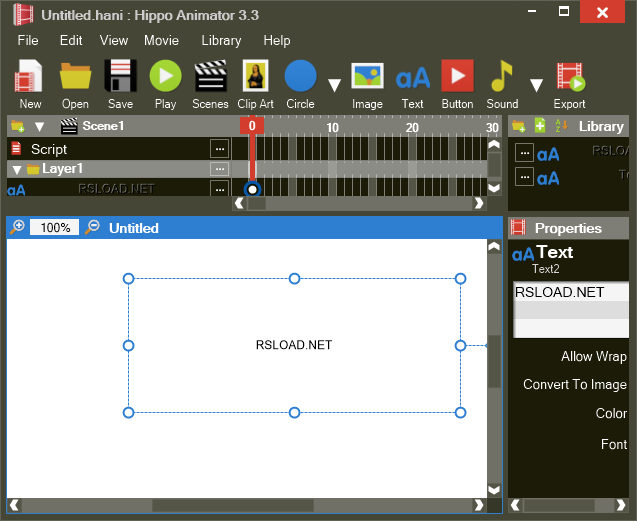This screenshot has height=521, width=637.
Task: Create a new movie with New icon
Action: coord(29,84)
